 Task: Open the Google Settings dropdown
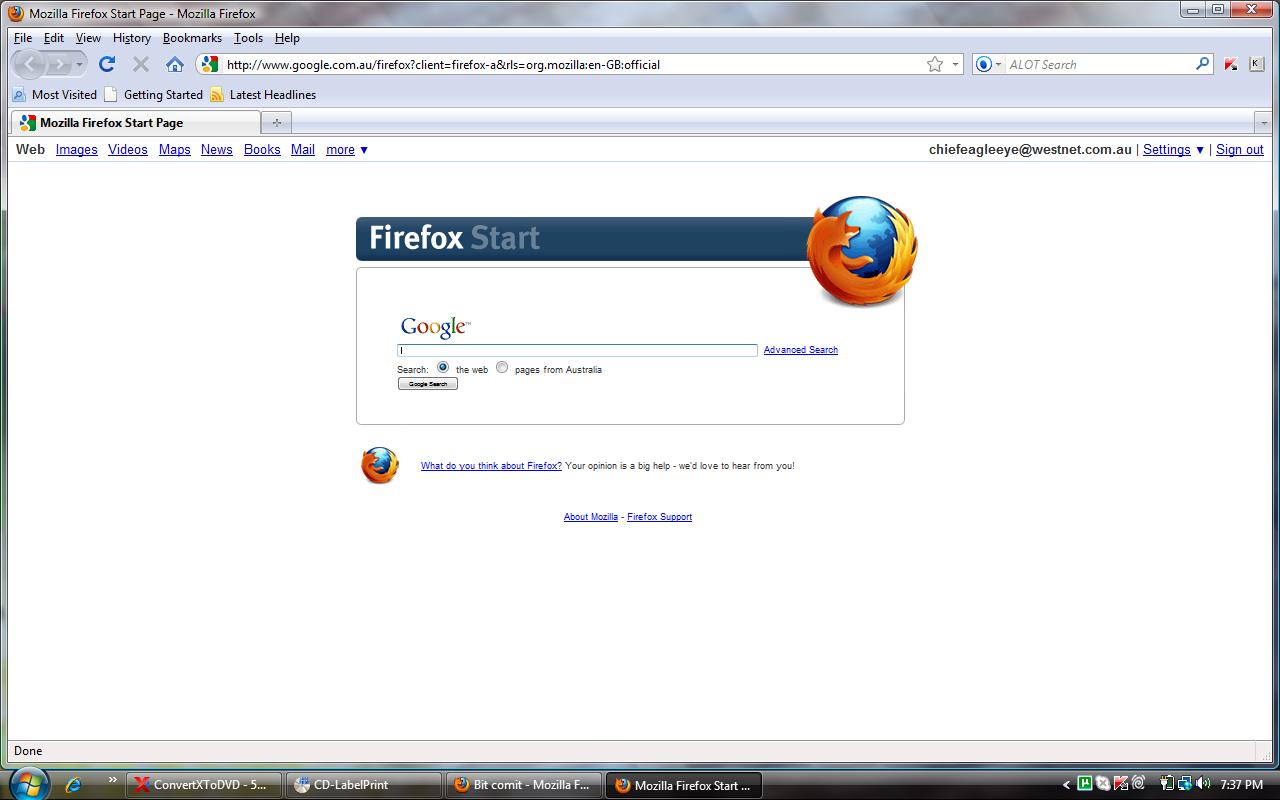pyautogui.click(x=1174, y=150)
